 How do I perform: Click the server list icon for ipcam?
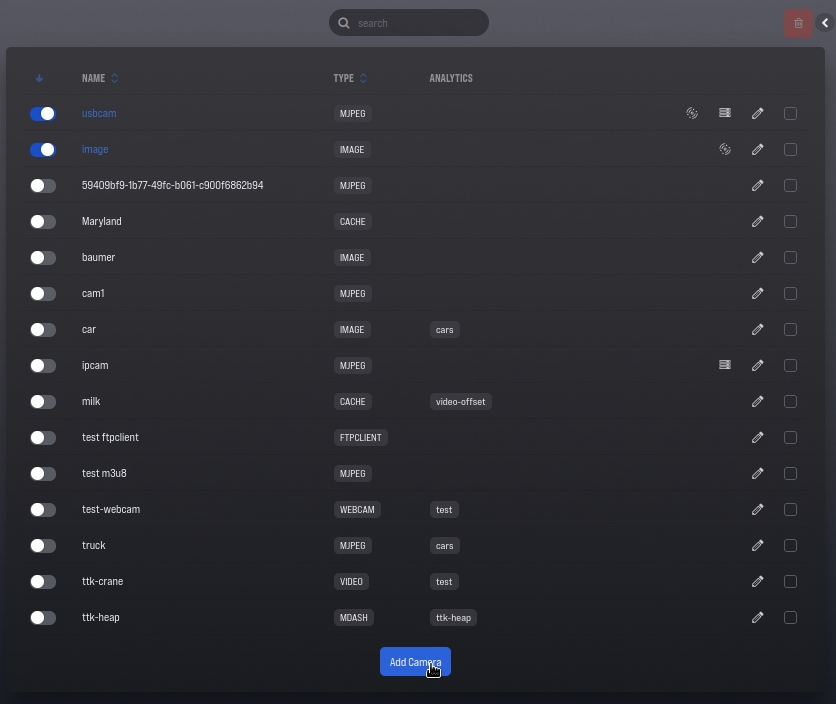click(x=725, y=366)
